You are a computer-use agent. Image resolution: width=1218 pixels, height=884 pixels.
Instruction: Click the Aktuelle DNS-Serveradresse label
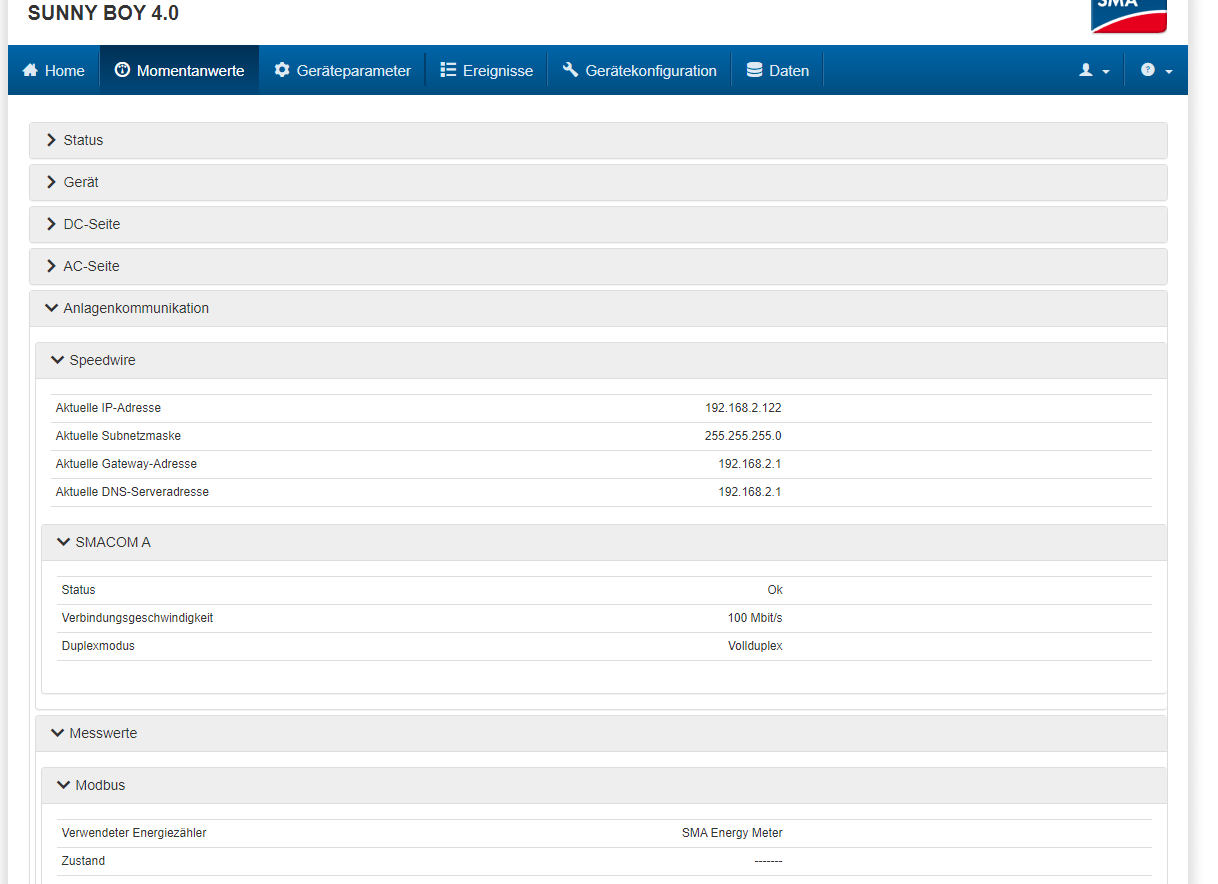tap(132, 492)
